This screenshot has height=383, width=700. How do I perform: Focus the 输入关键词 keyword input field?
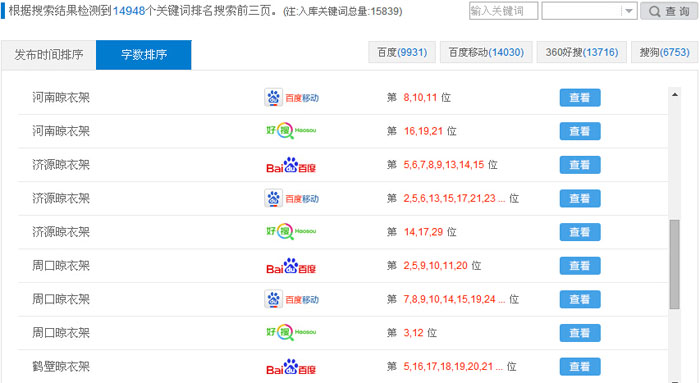[503, 11]
